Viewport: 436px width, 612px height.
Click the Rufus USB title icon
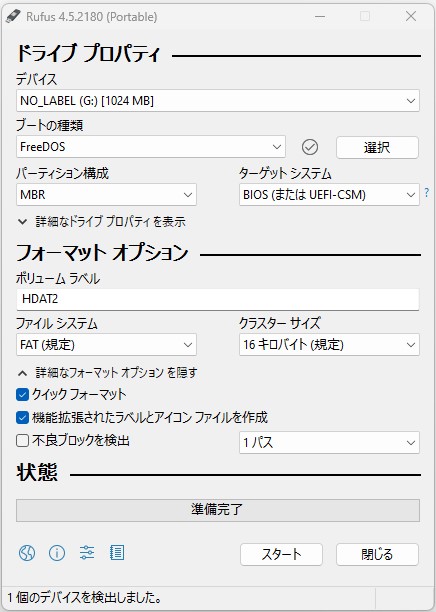click(13, 16)
